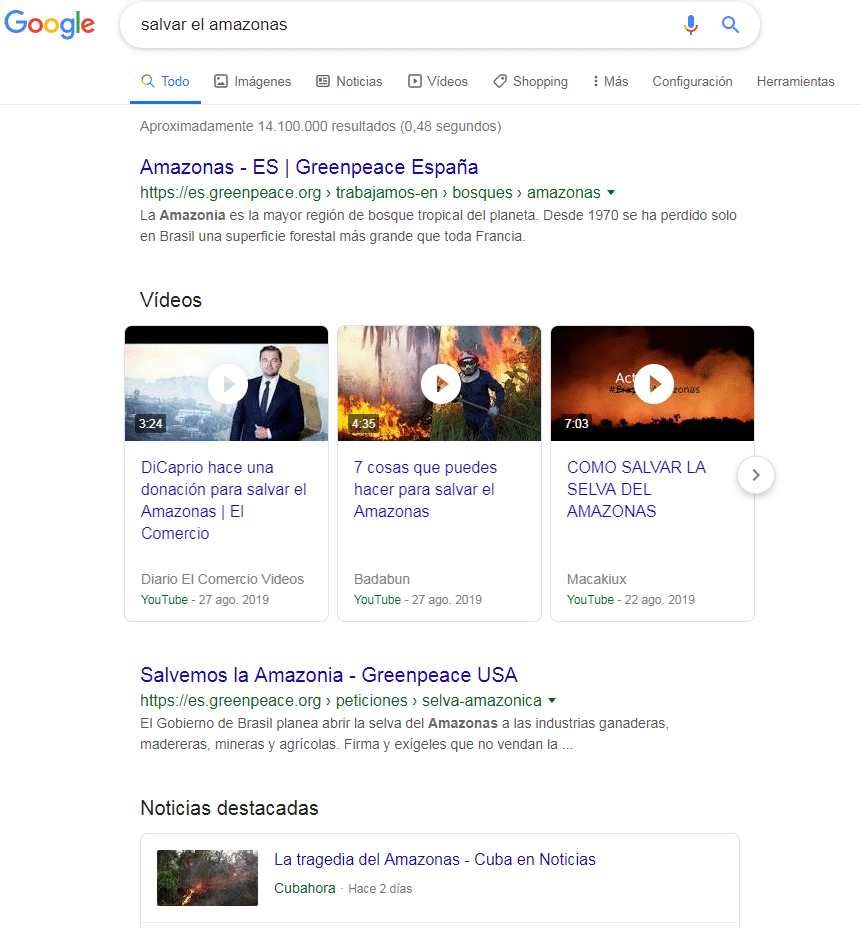Open 7 cosas que puedes hacer title
The image size is (861, 928).
pyautogui.click(x=425, y=489)
